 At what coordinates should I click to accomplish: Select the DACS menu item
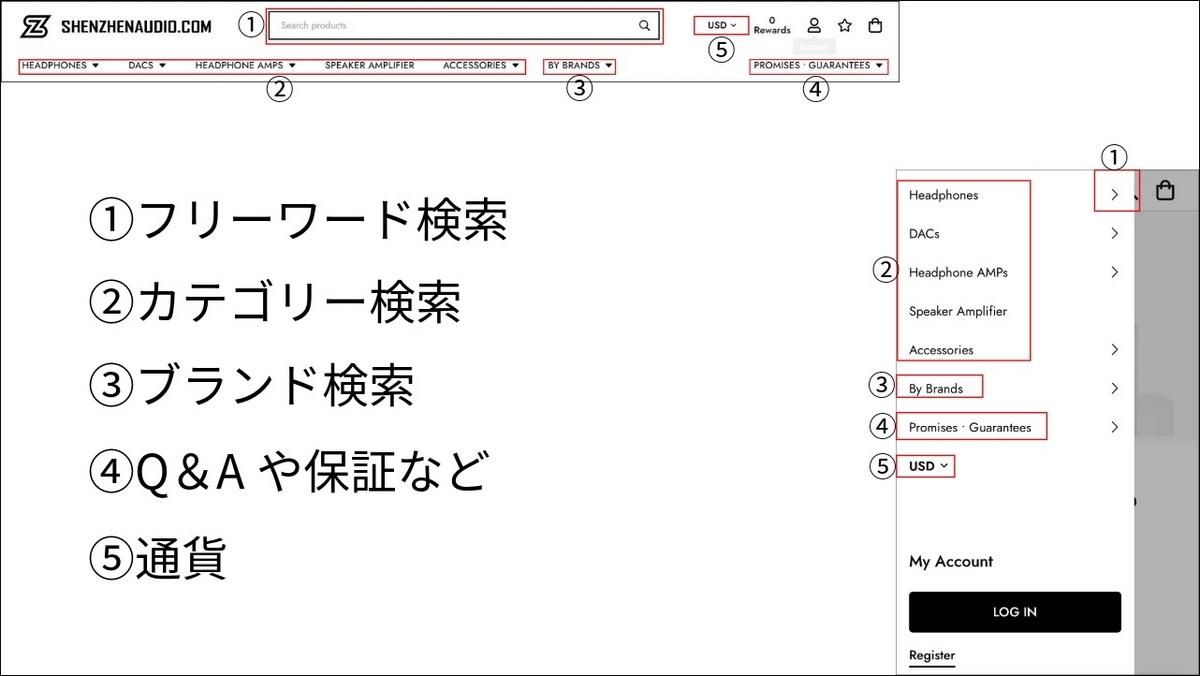coord(146,64)
